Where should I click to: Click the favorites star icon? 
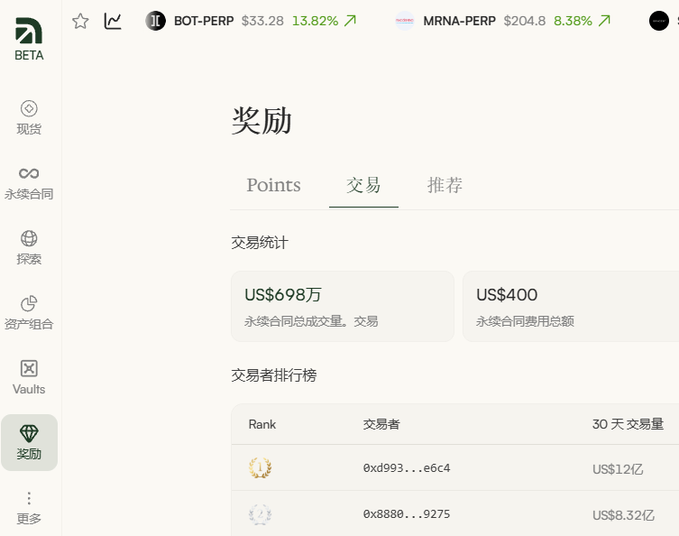81,21
